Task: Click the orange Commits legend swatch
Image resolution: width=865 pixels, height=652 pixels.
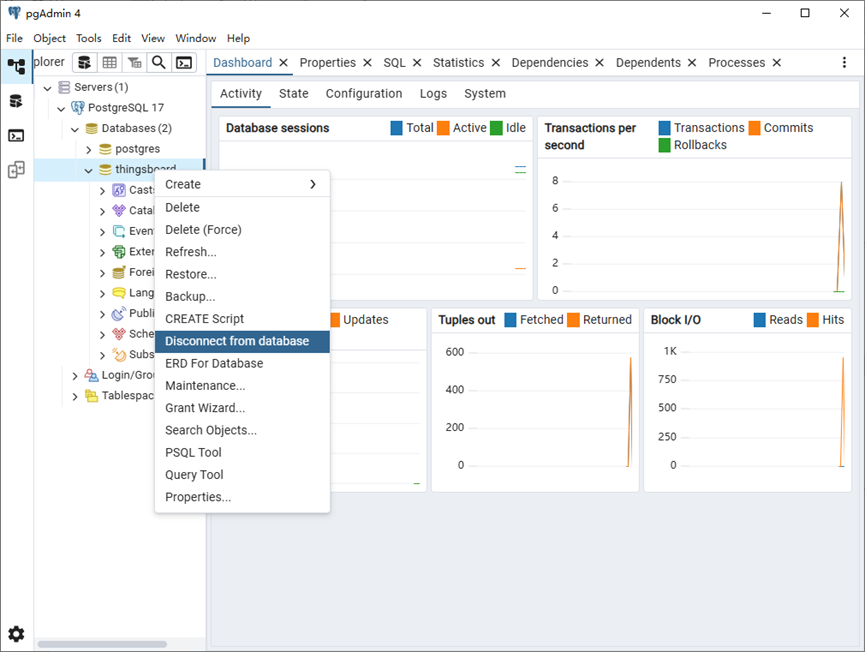Action: click(x=754, y=128)
